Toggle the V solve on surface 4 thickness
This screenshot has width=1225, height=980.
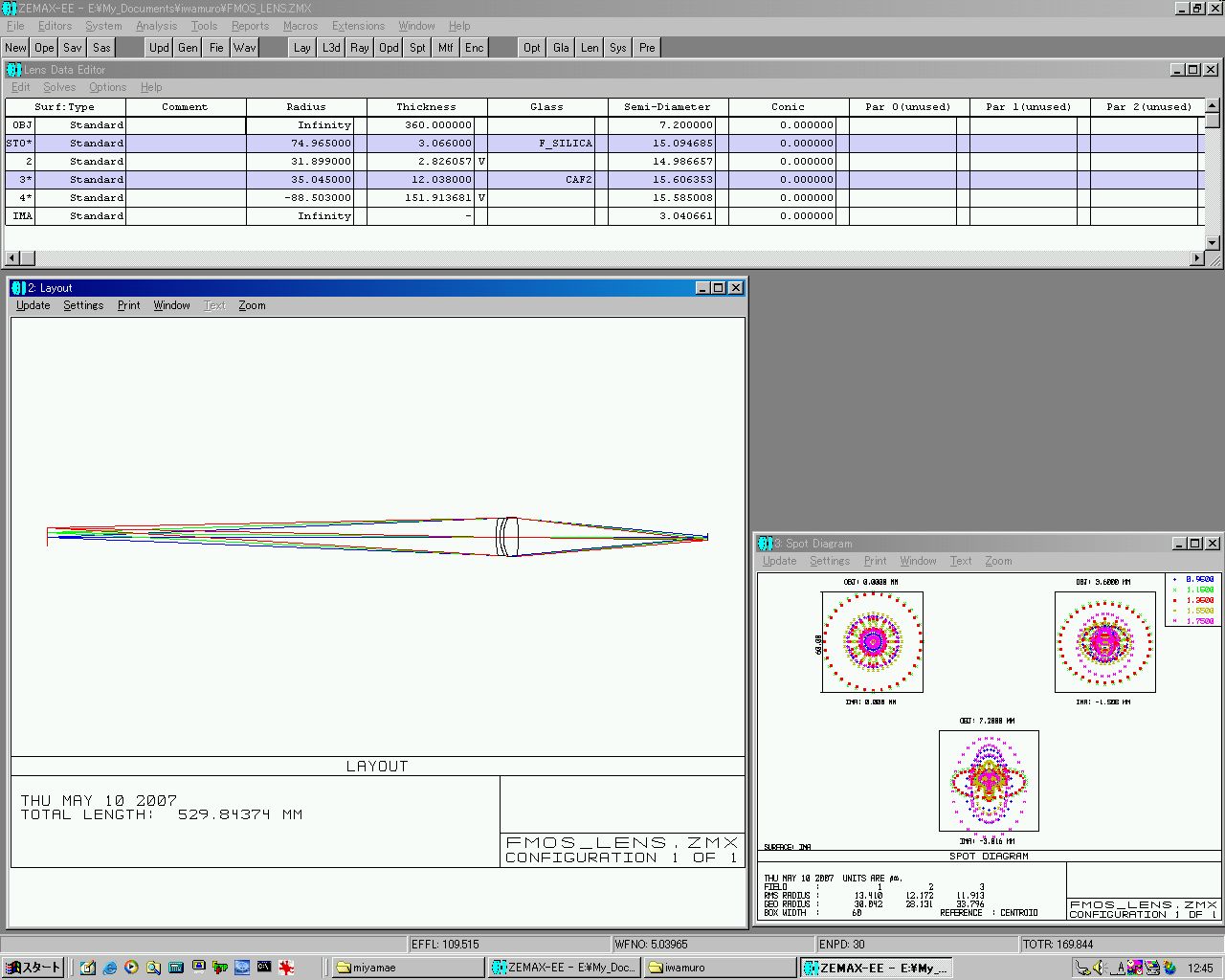tap(481, 198)
